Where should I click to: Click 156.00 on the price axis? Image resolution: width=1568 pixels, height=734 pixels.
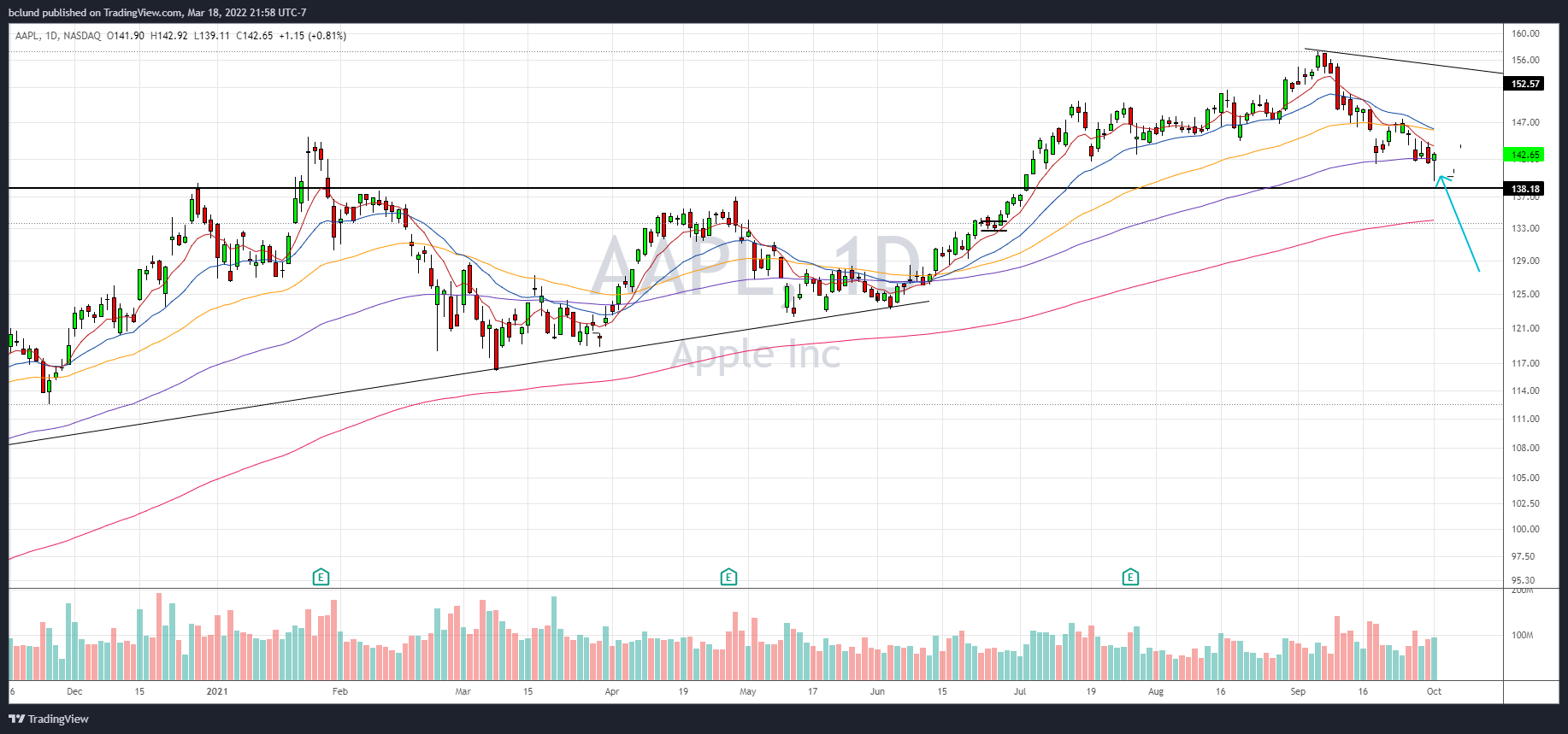coord(1525,61)
